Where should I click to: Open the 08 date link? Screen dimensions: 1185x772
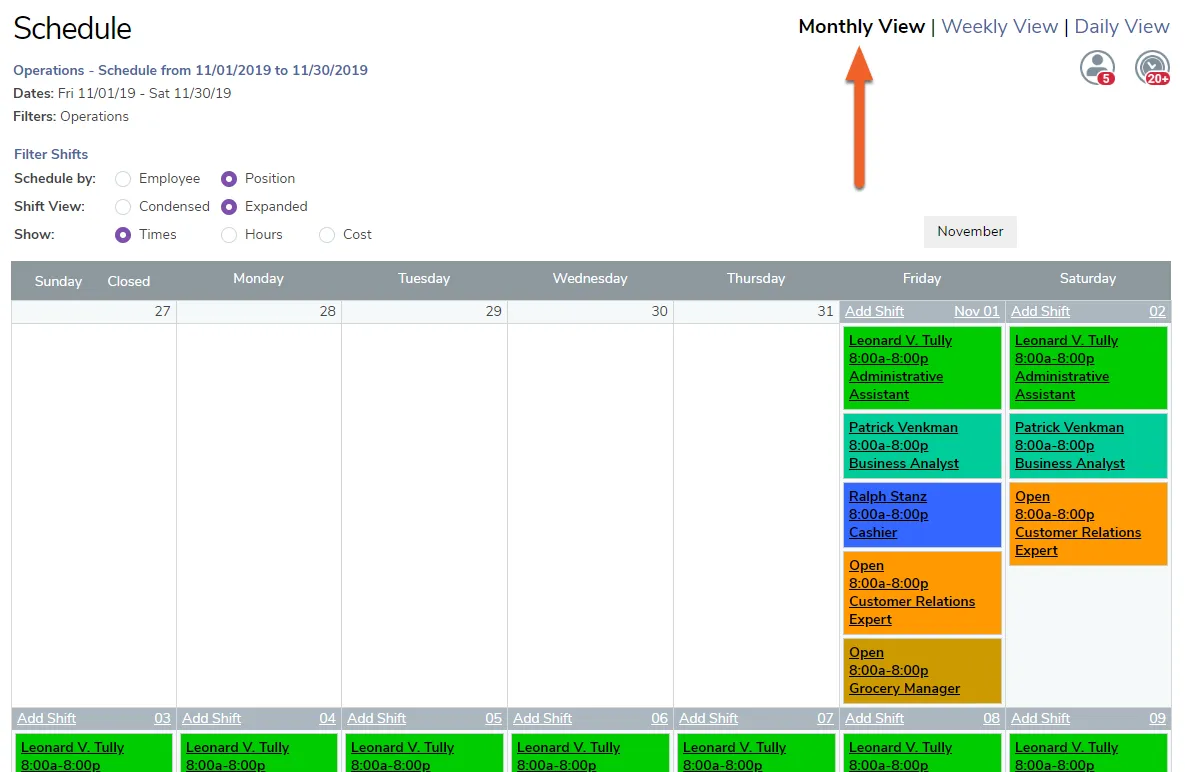coord(992,718)
